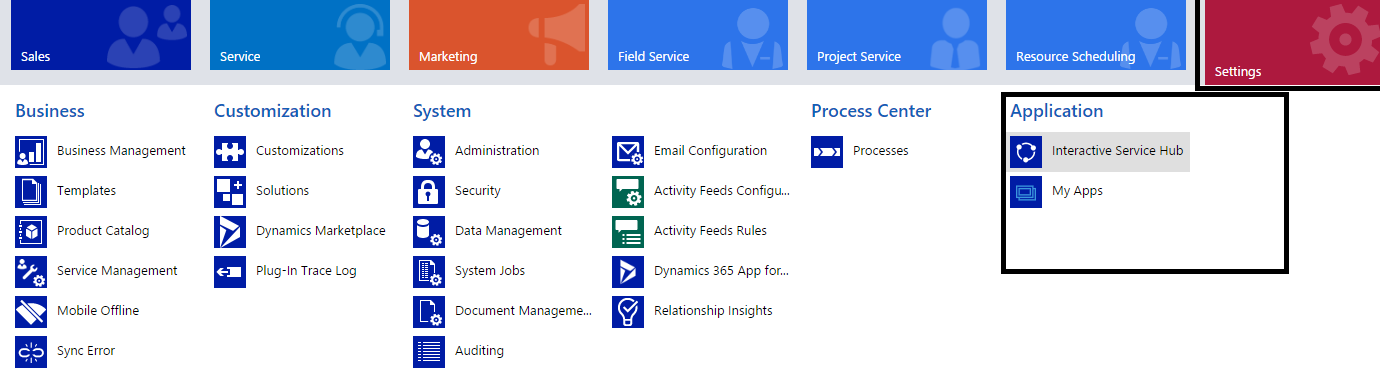Open Activity Feeds Rules
This screenshot has height=382, width=1380.
pyautogui.click(x=710, y=231)
